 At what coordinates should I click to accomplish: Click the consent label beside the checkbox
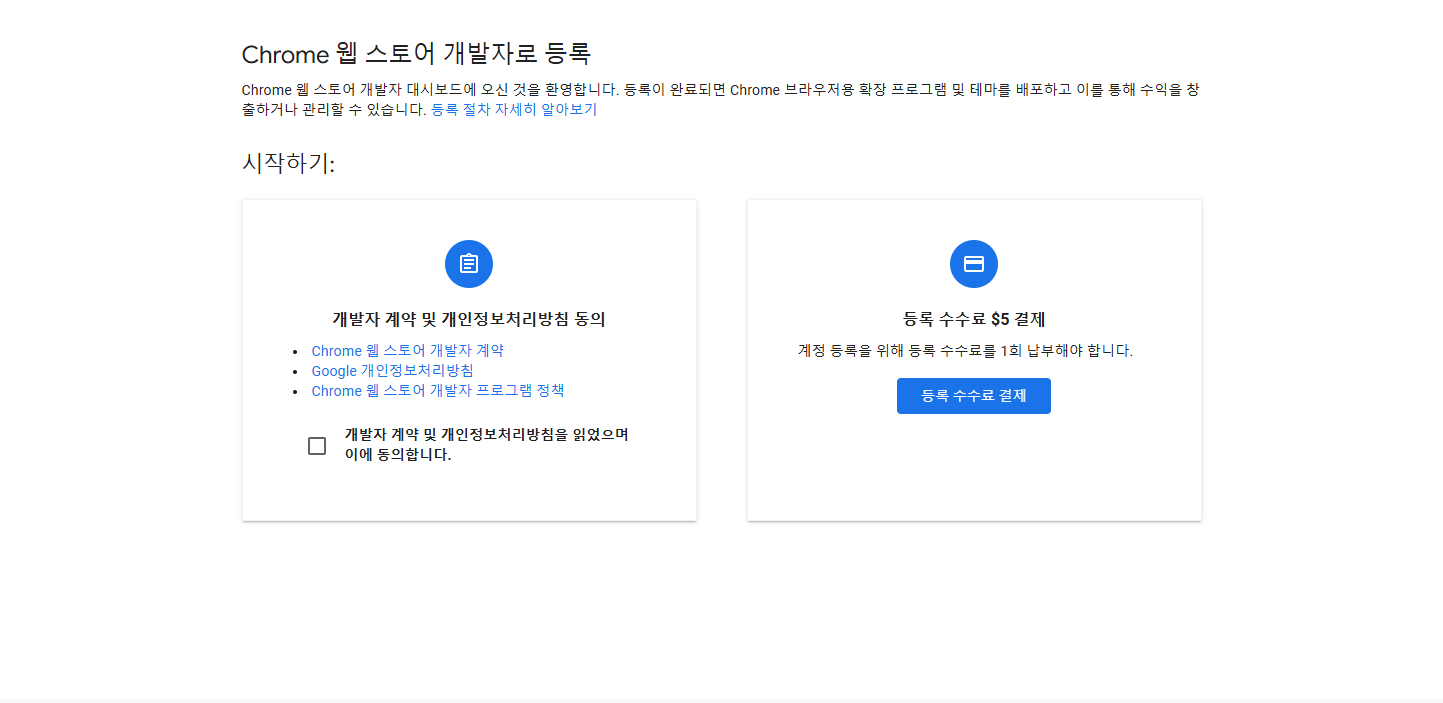point(487,445)
